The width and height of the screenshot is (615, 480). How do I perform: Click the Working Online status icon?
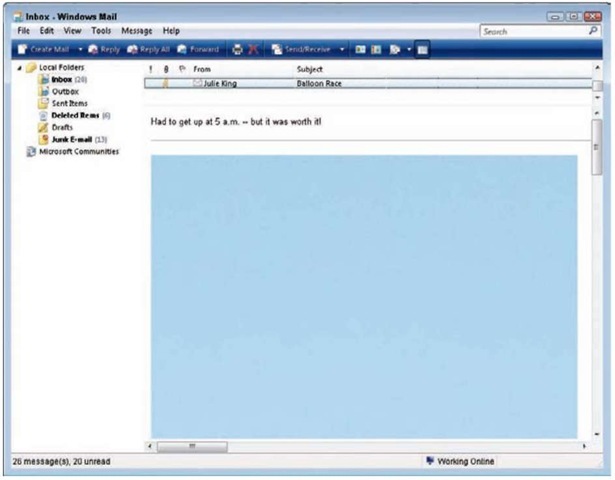(430, 461)
